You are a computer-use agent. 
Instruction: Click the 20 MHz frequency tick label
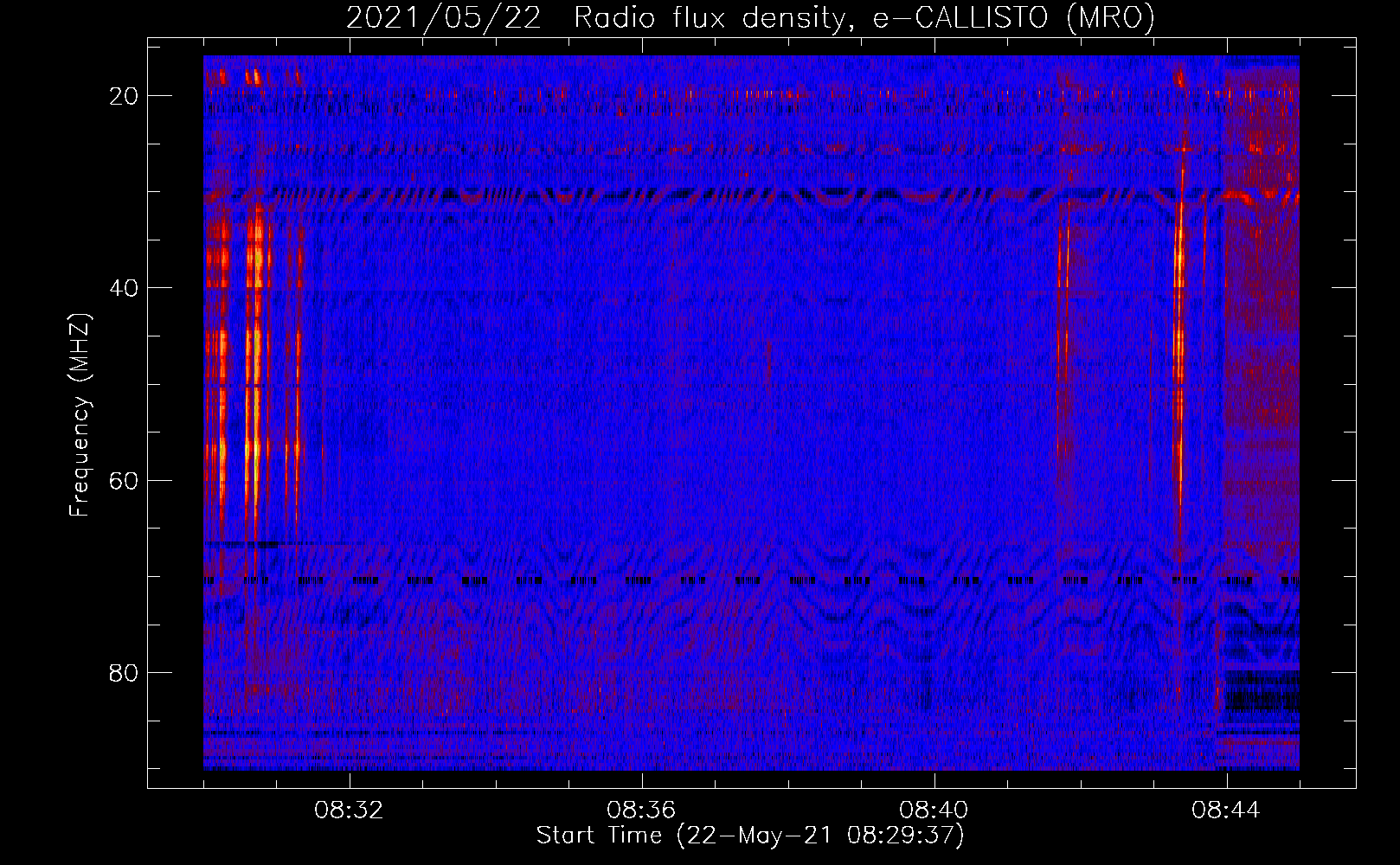tap(124, 96)
